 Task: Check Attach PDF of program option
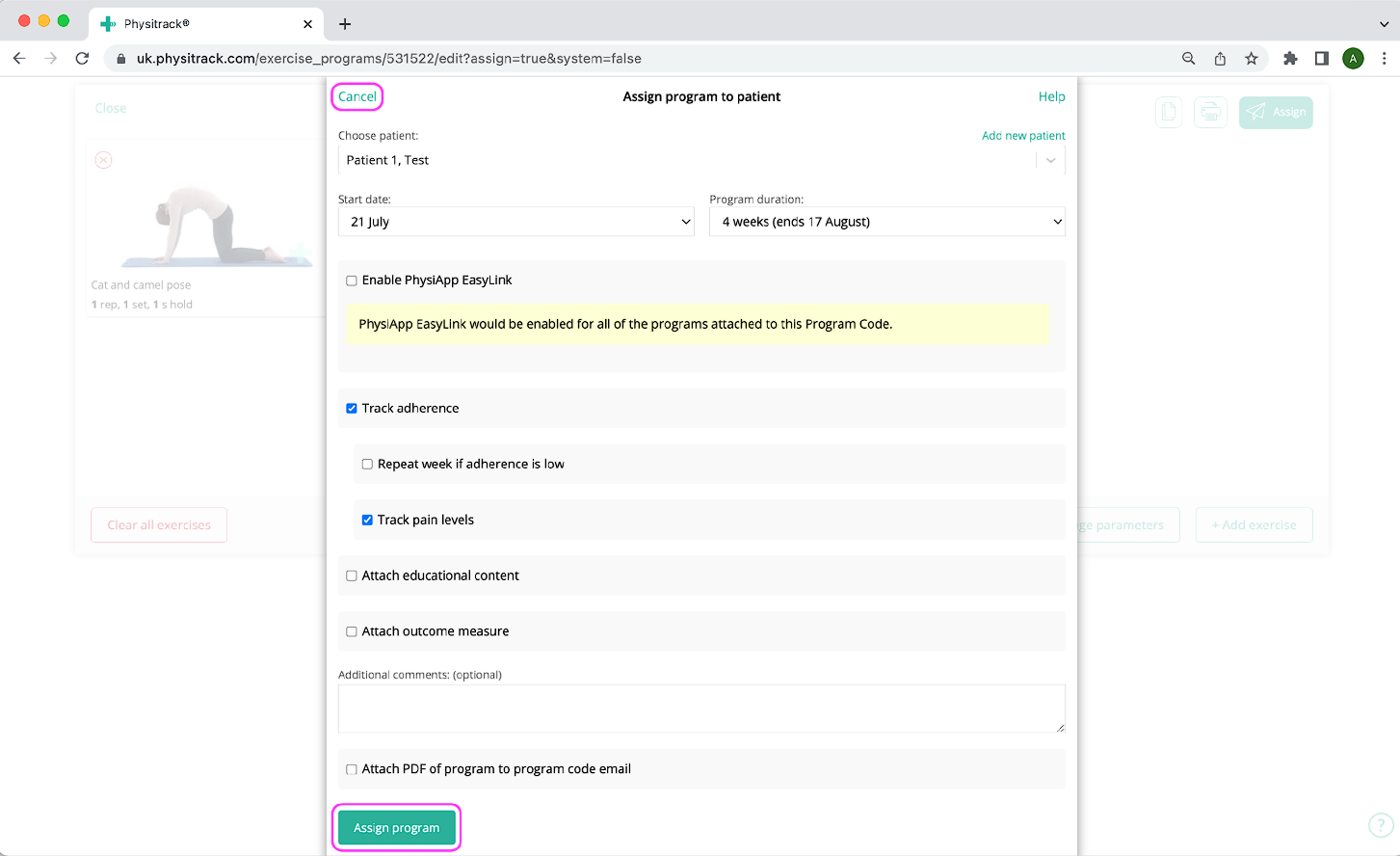click(352, 770)
